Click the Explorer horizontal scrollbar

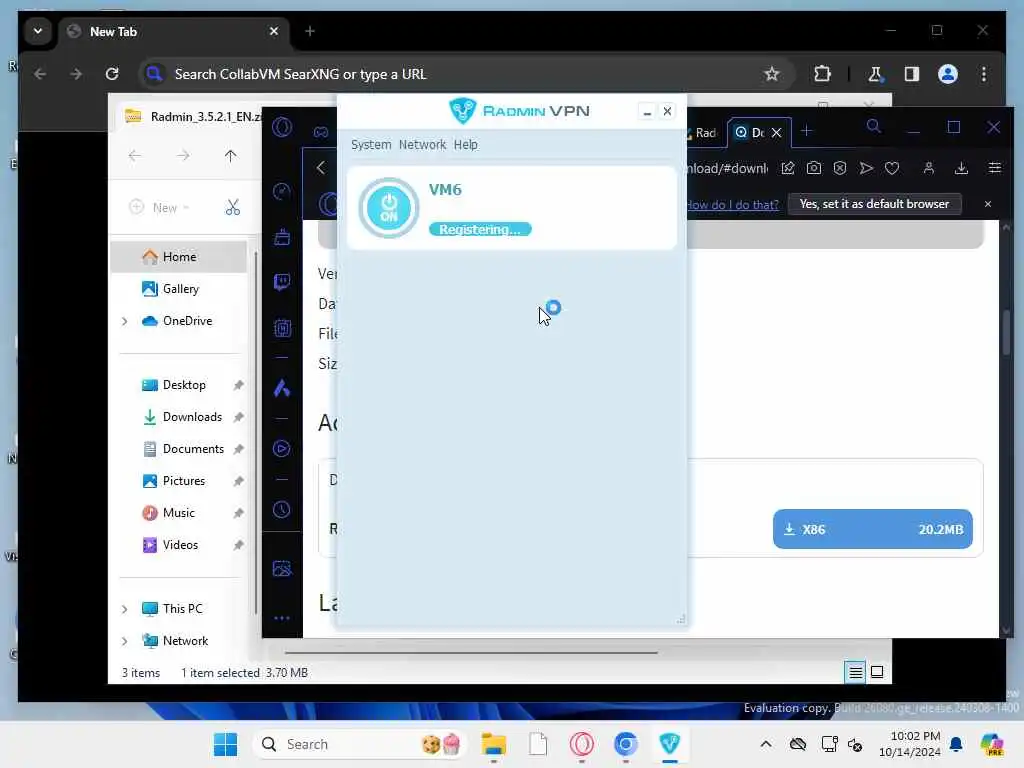(471, 652)
